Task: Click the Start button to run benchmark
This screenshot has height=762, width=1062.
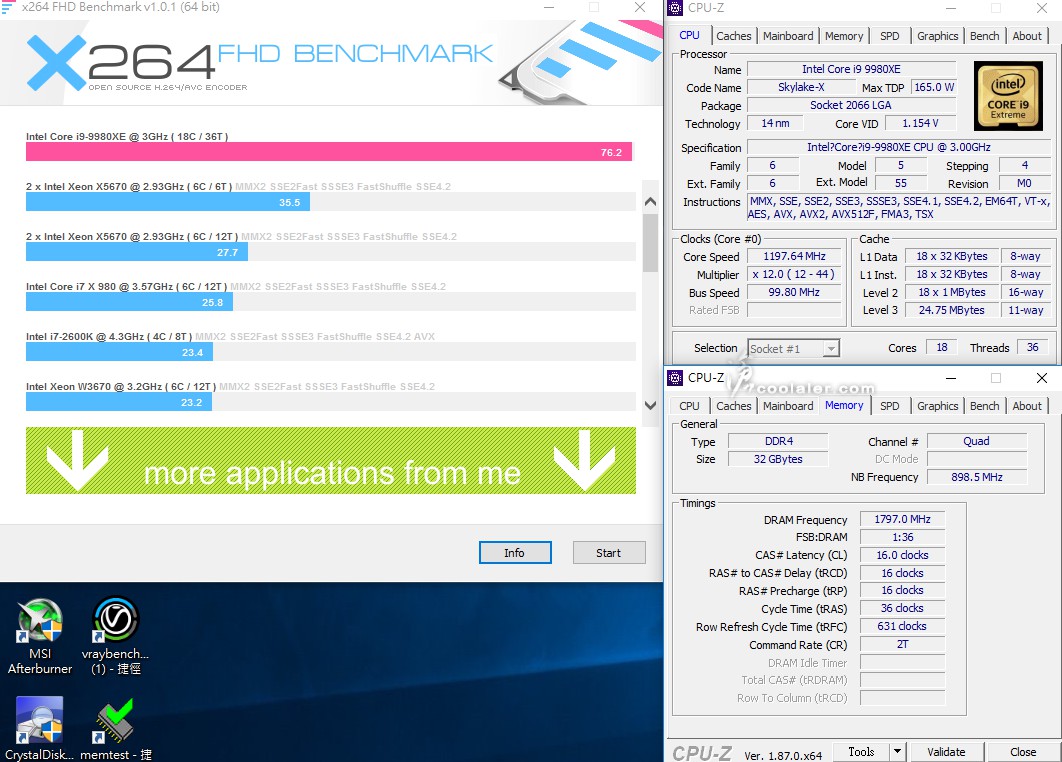Action: tap(609, 553)
